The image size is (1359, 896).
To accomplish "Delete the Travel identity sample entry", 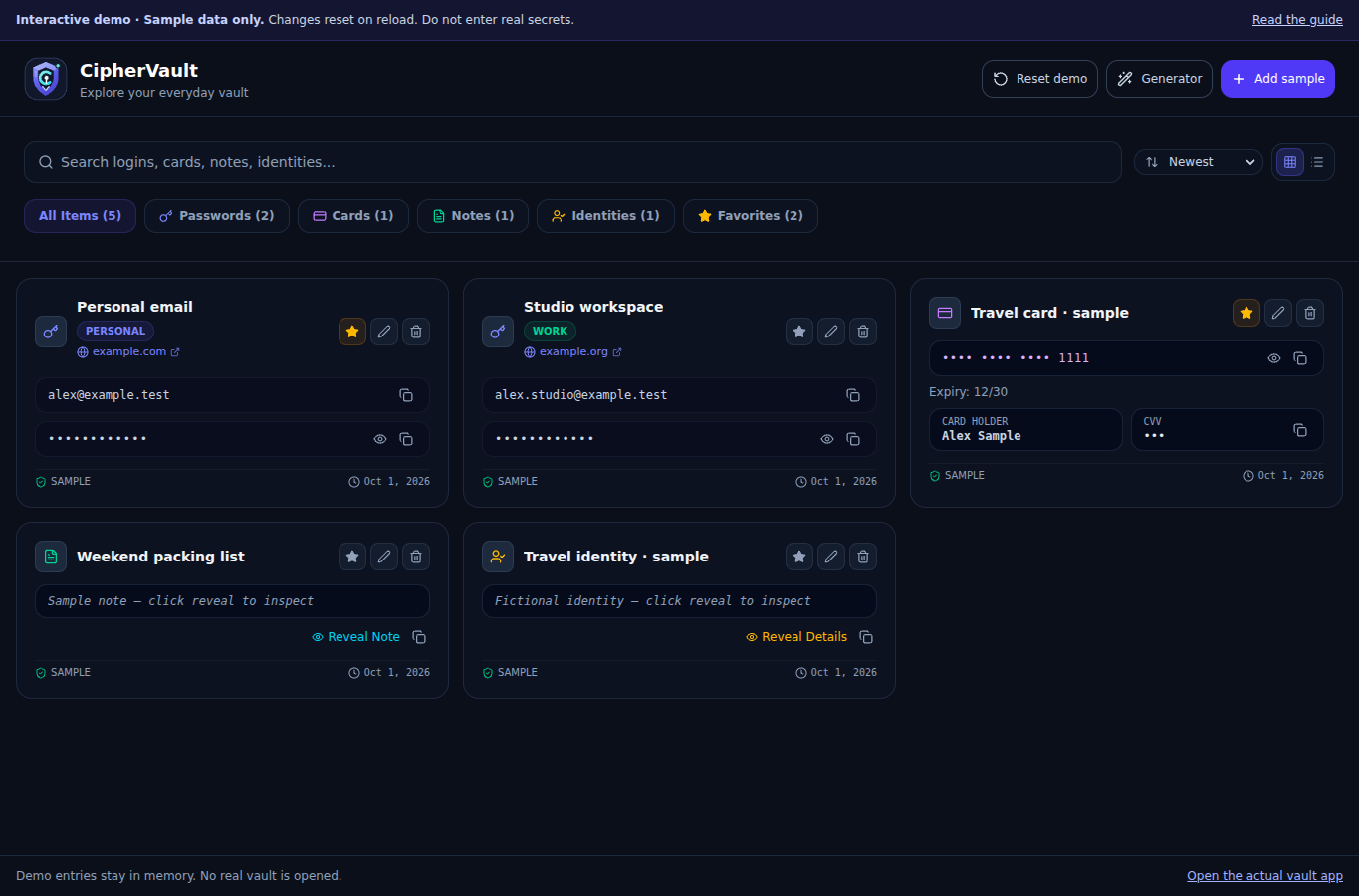I will [x=863, y=557].
